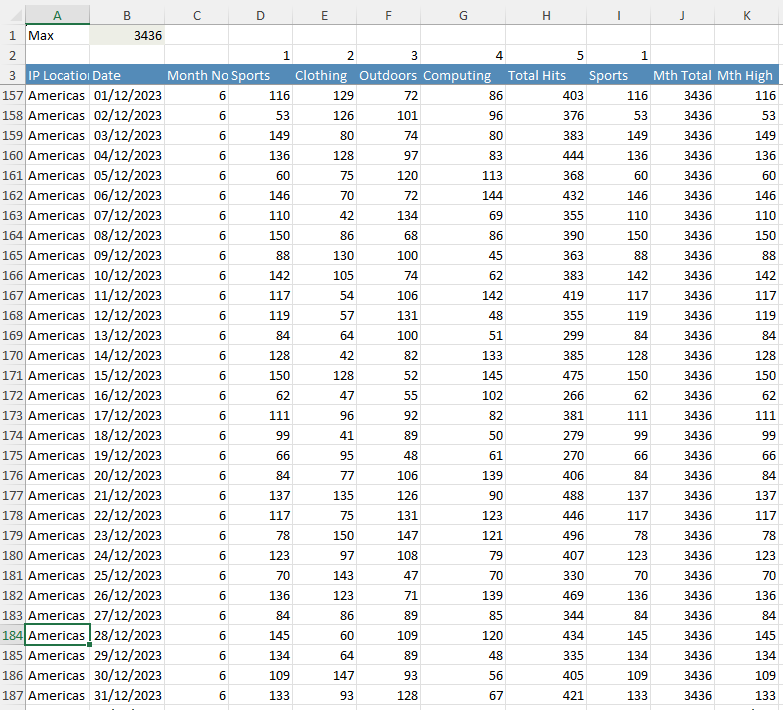
Task: Click the 'Mth Total' header cell
Action: [x=683, y=75]
